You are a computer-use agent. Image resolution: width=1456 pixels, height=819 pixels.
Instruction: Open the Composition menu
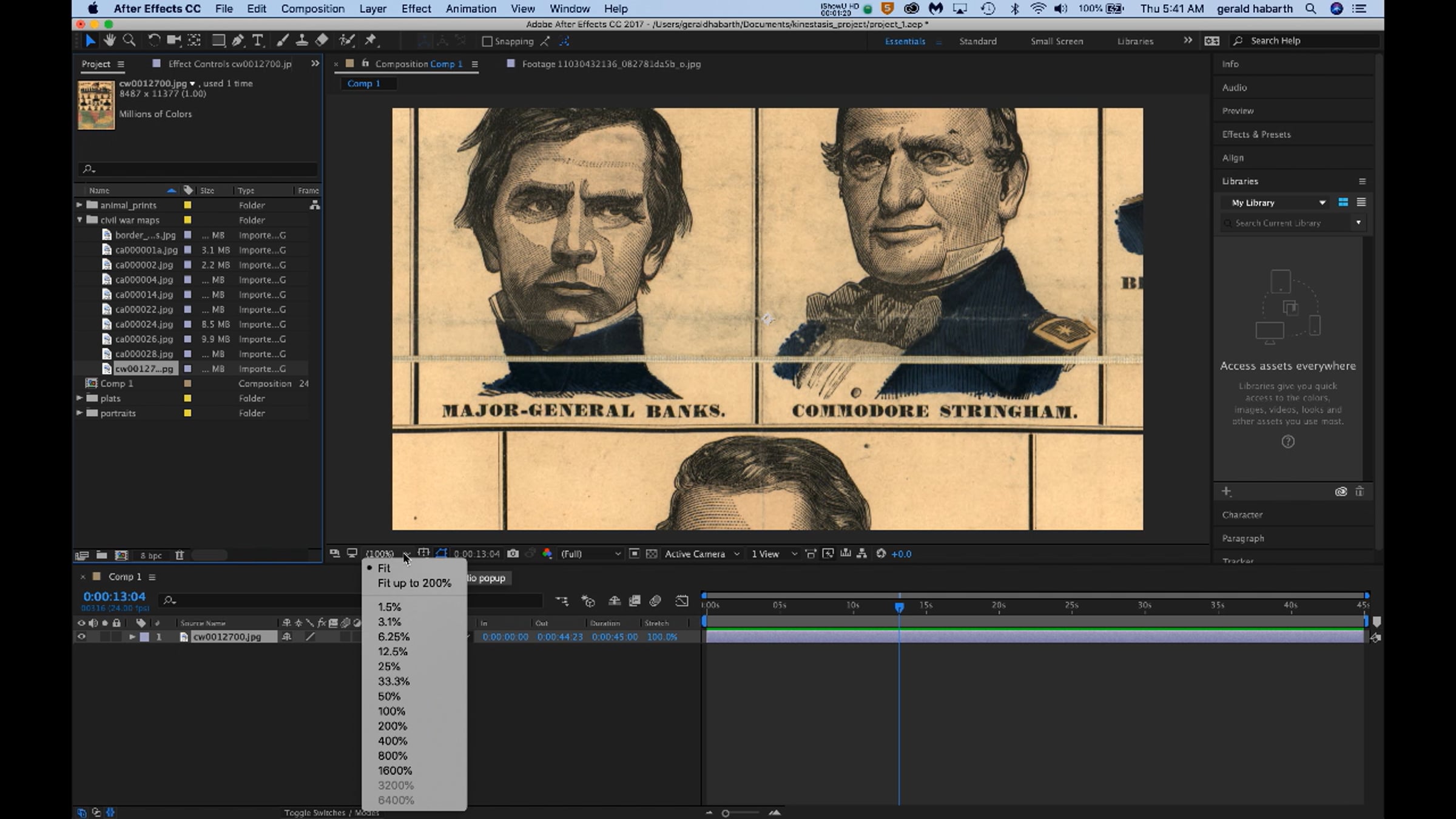click(312, 8)
